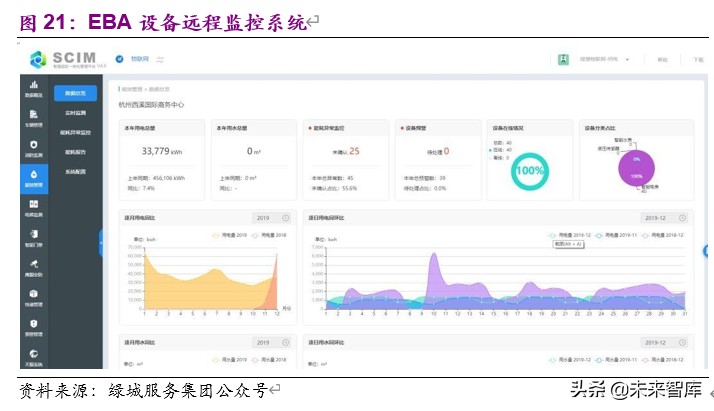
Task: Open the 2019 year selector for monthly water
Action: coord(271,342)
